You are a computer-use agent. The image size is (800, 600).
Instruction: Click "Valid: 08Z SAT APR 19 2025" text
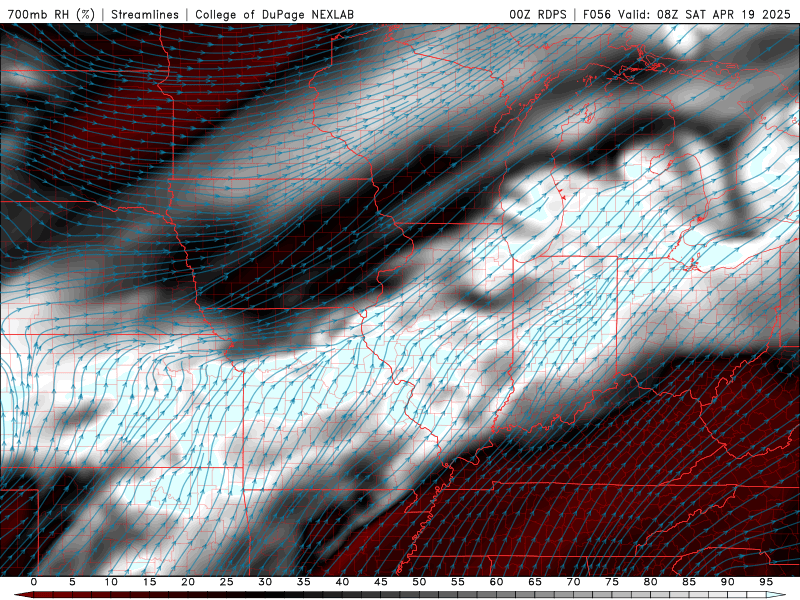click(x=704, y=14)
